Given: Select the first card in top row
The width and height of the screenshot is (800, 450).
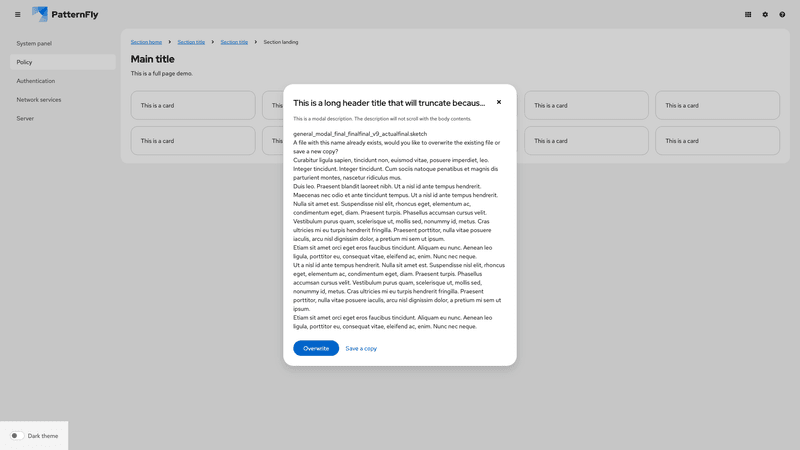Looking at the screenshot, I should pyautogui.click(x=193, y=105).
